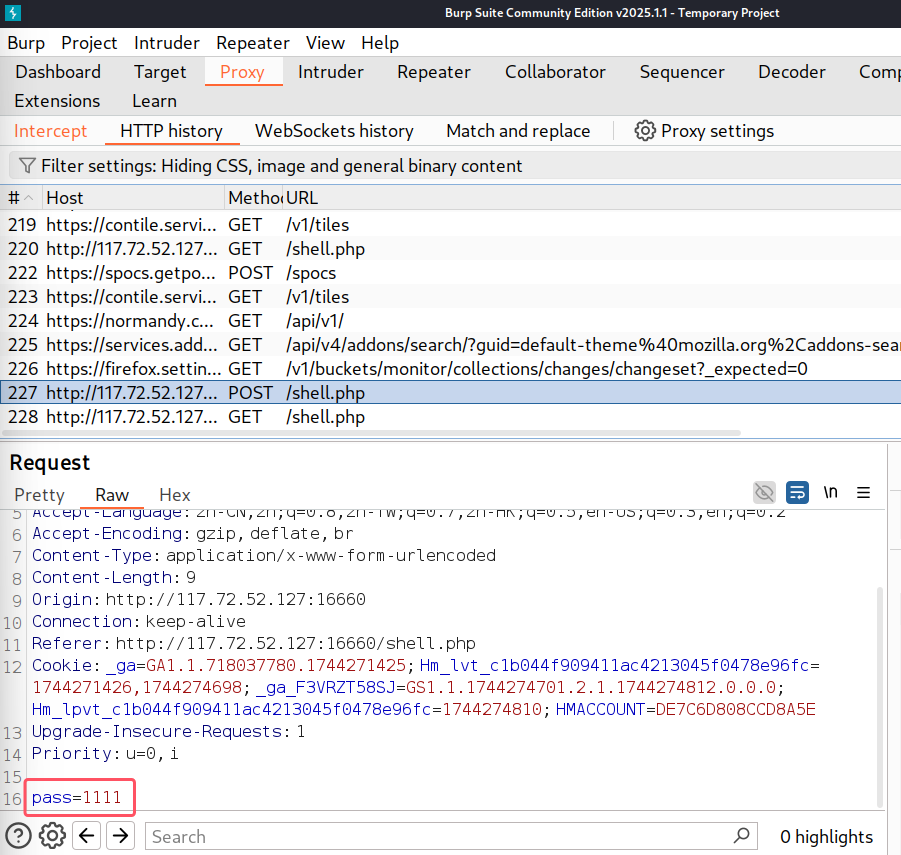Screen dimensions: 901x855
Task: Open the Help menu
Action: 380,43
